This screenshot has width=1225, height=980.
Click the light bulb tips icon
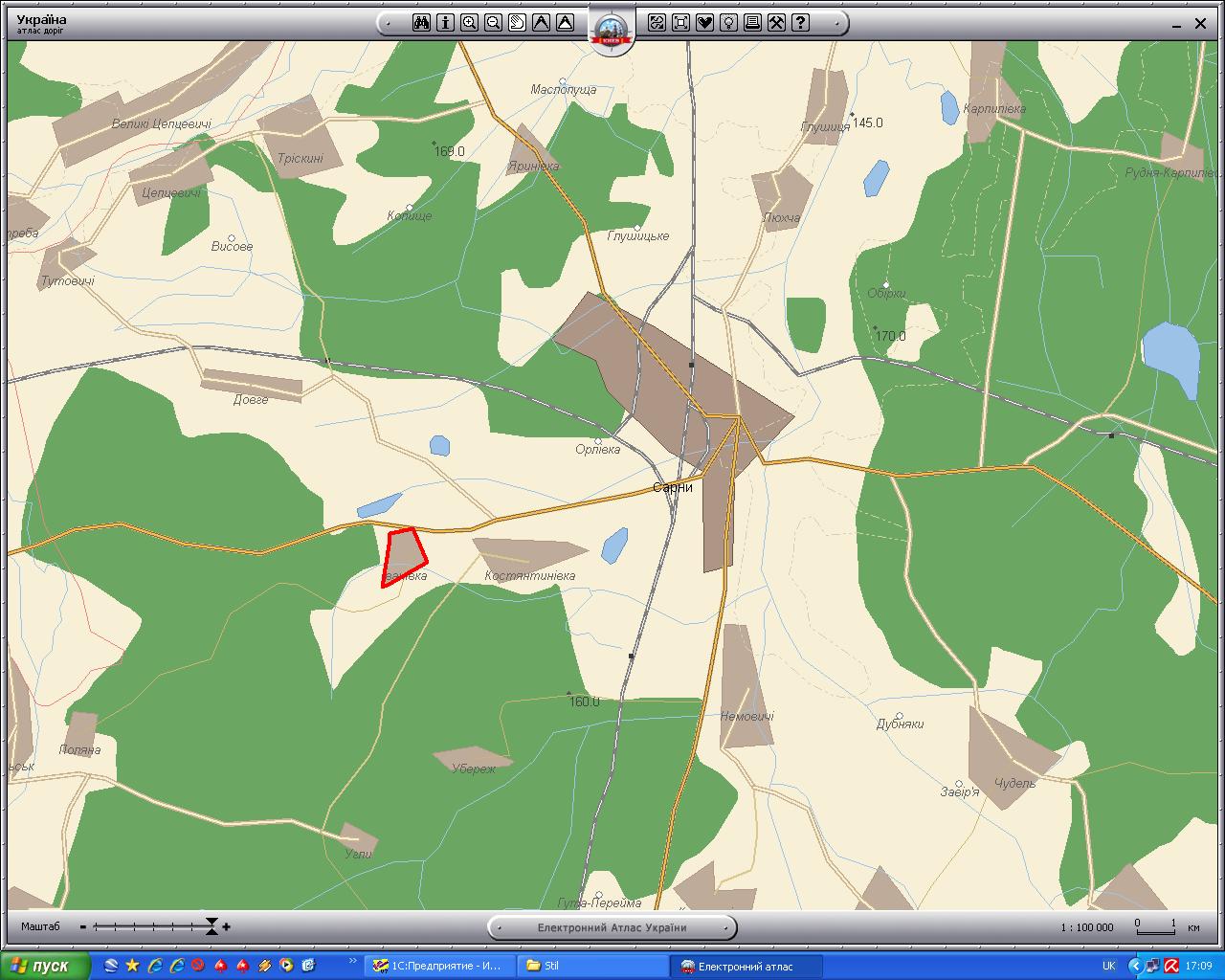coord(728,23)
